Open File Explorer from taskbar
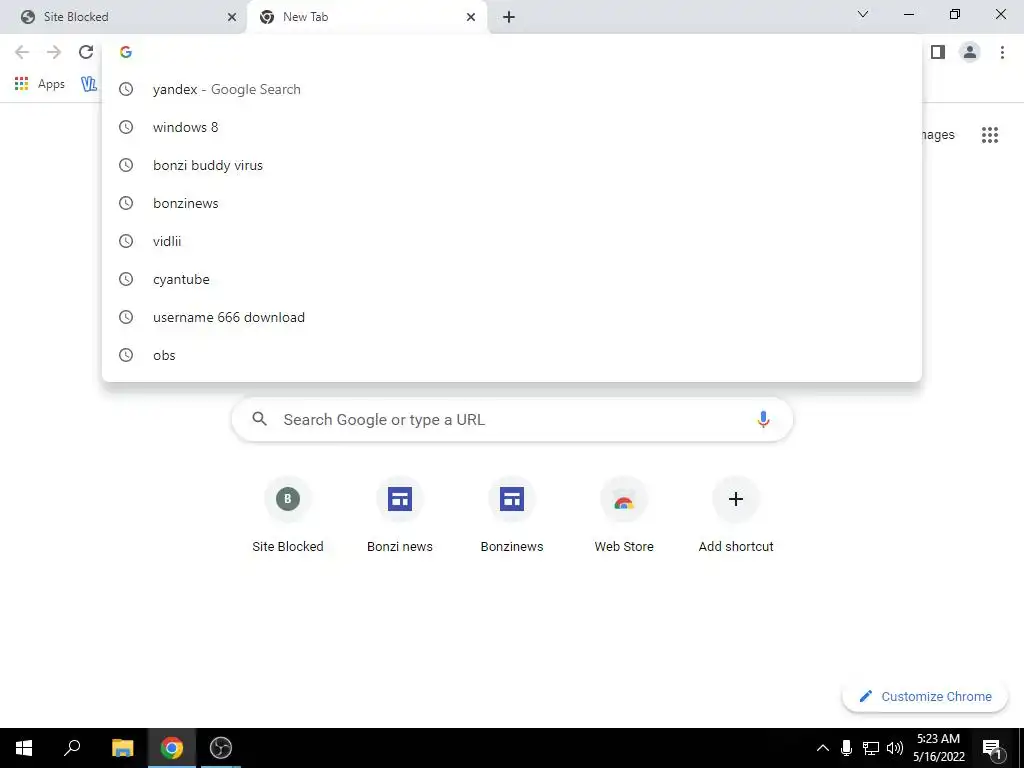 point(122,748)
